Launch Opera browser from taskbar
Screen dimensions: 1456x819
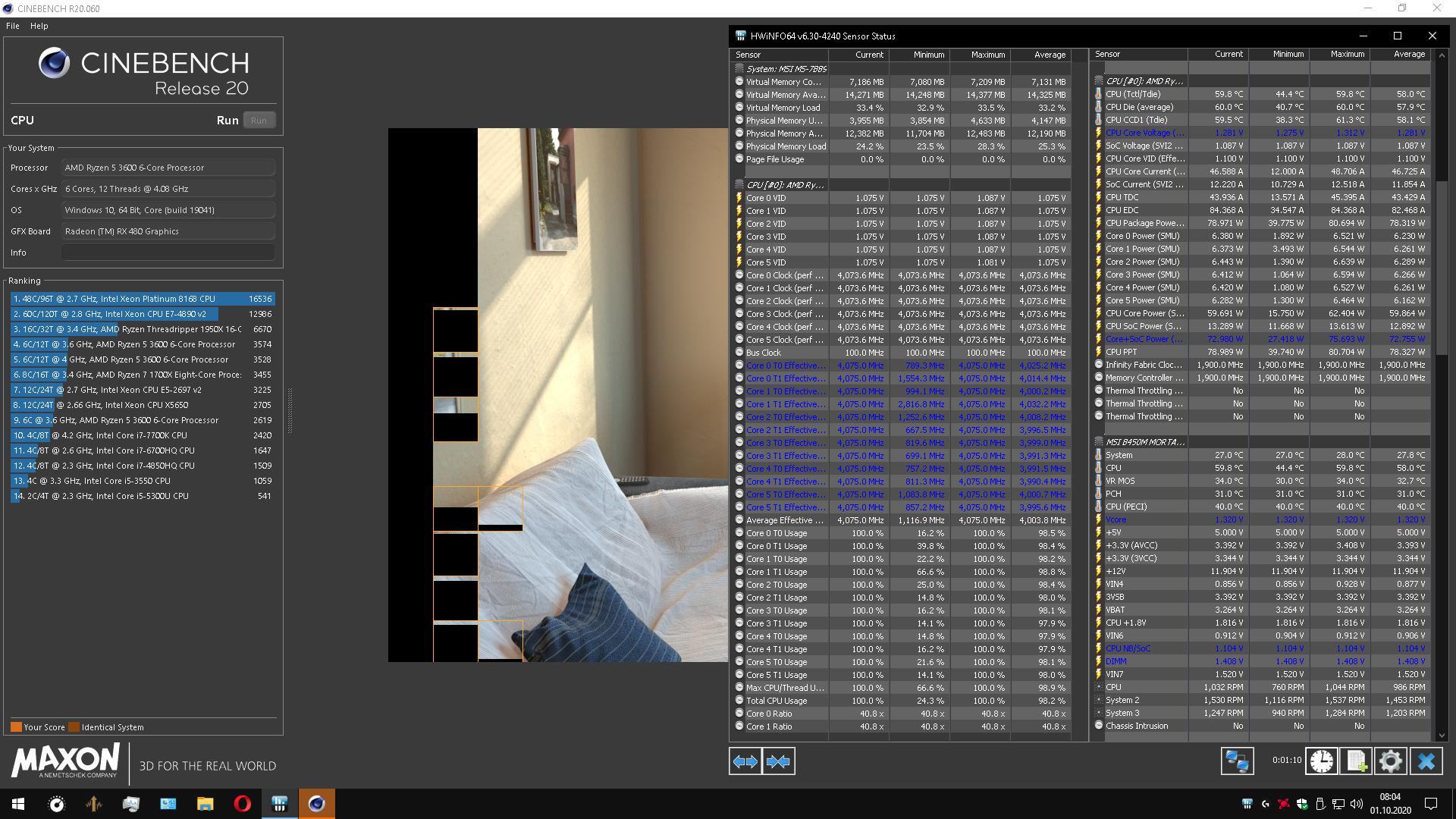[x=242, y=804]
